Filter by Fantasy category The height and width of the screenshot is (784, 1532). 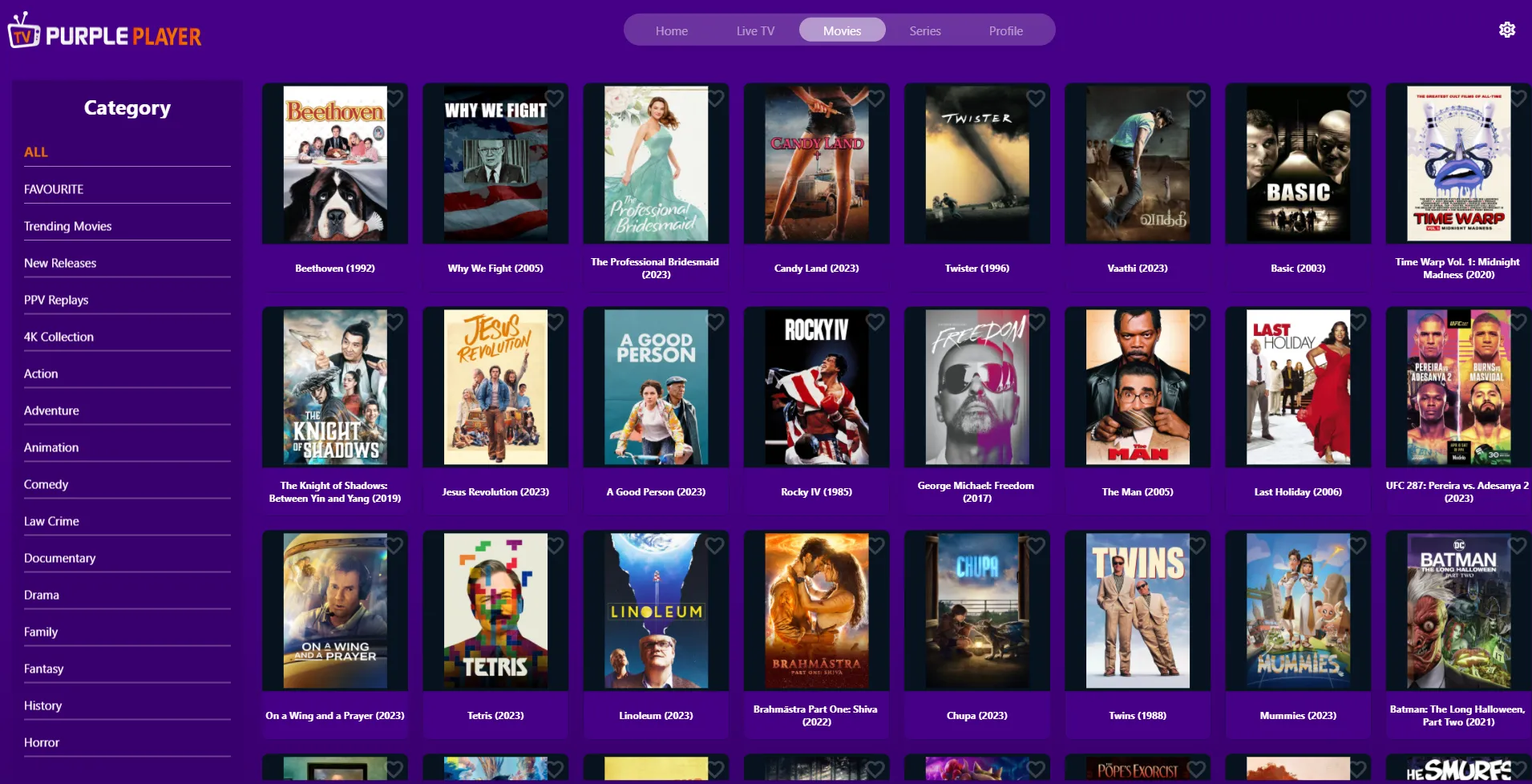click(x=127, y=669)
